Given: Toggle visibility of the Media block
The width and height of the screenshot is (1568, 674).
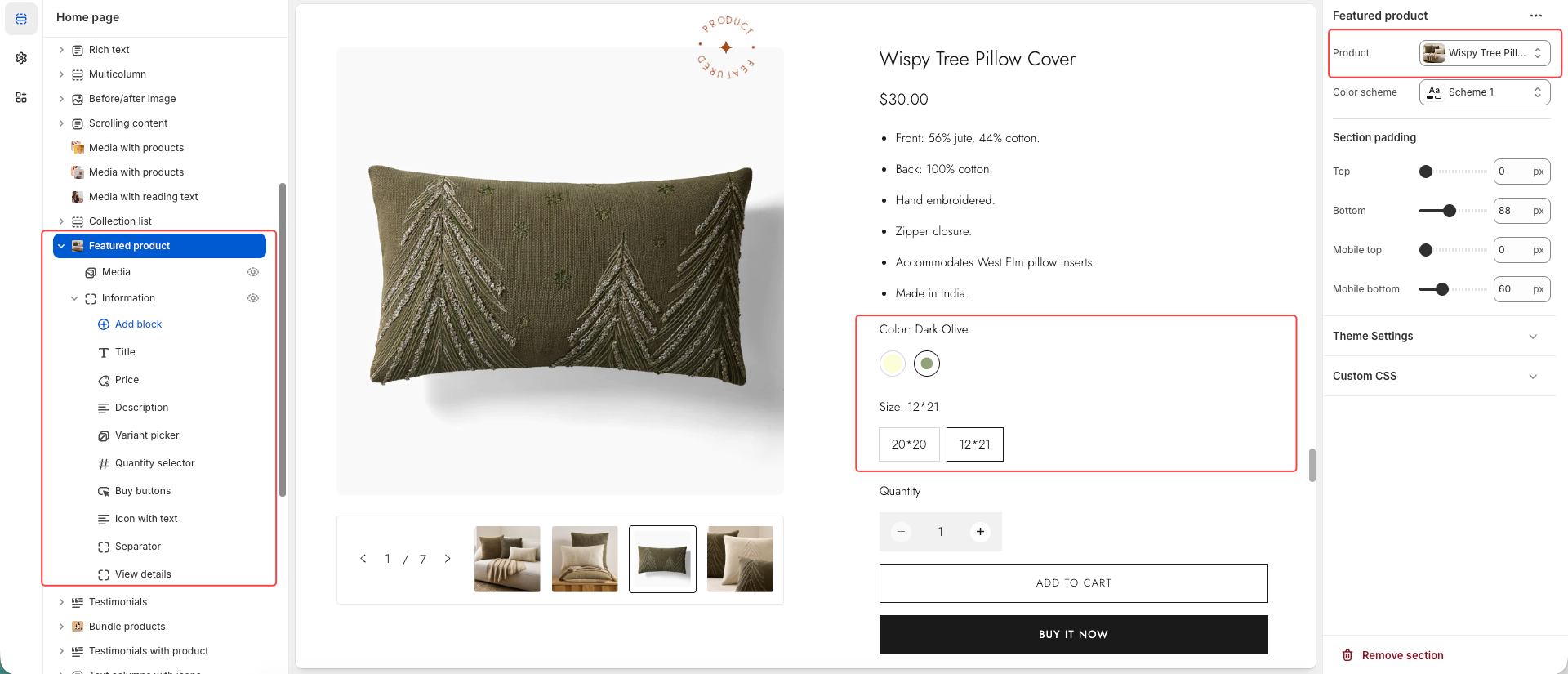Looking at the screenshot, I should tap(253, 272).
